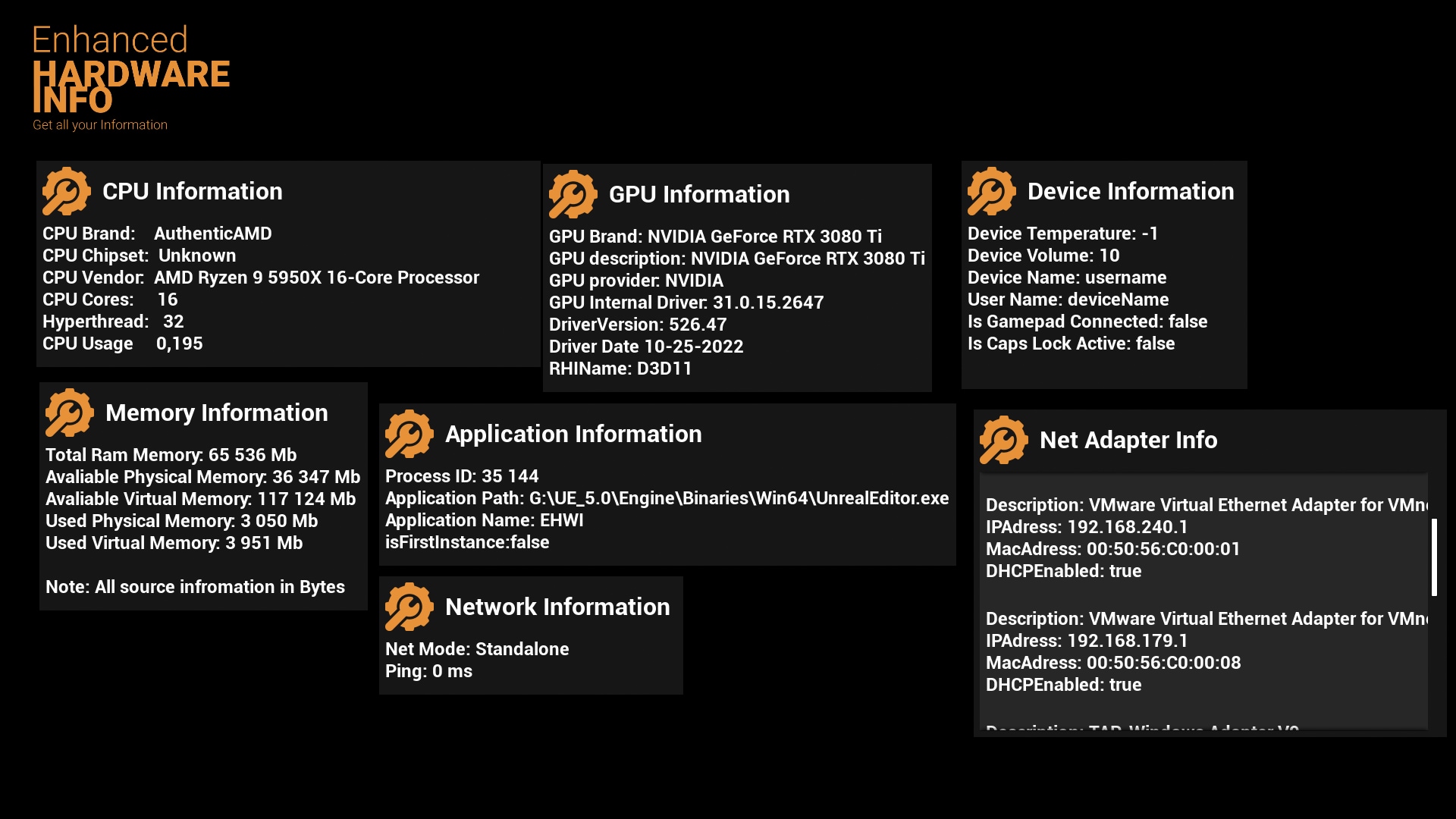Click the Application Information wrench icon

pyautogui.click(x=409, y=435)
